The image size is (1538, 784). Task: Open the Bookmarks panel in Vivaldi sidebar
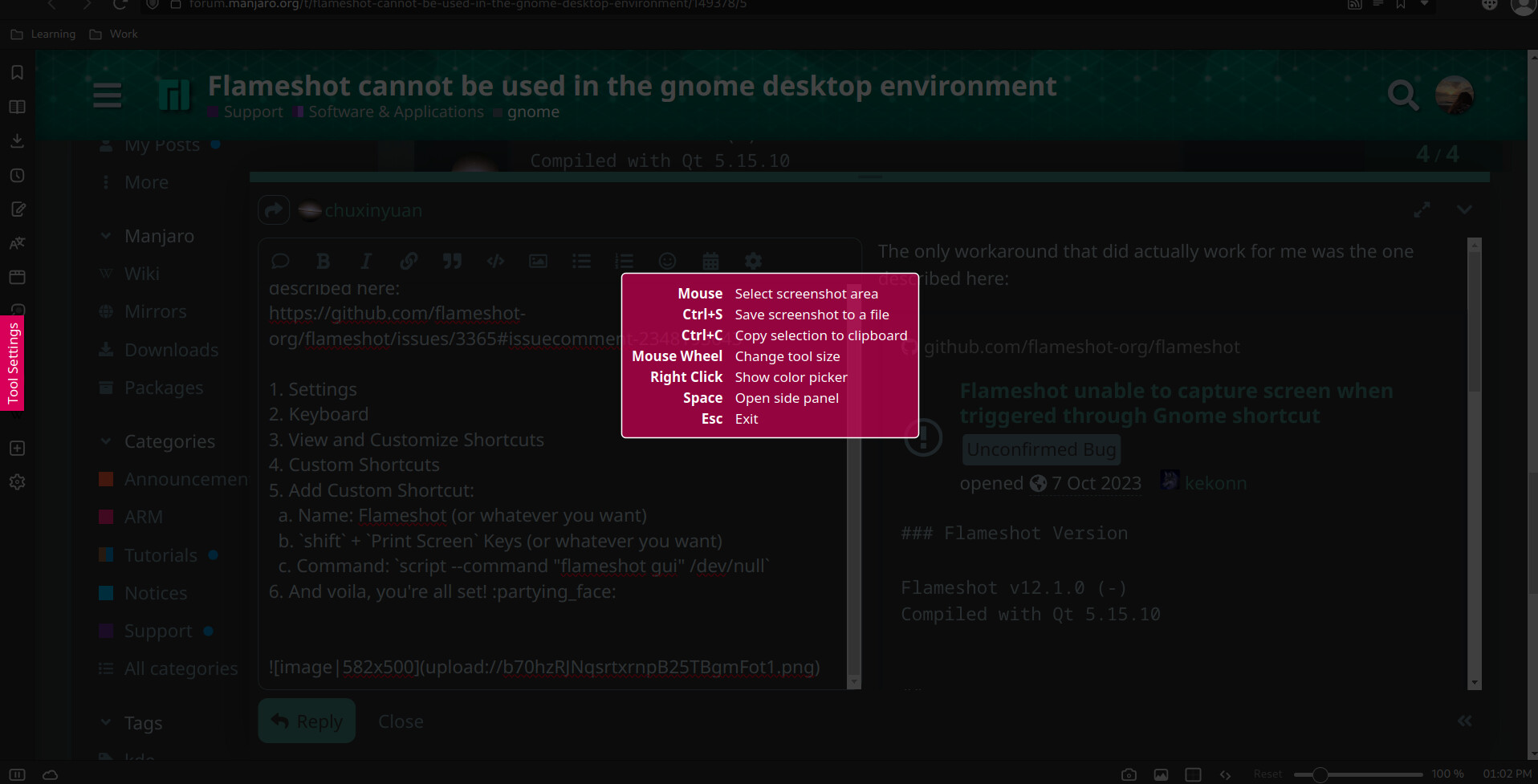pos(17,72)
